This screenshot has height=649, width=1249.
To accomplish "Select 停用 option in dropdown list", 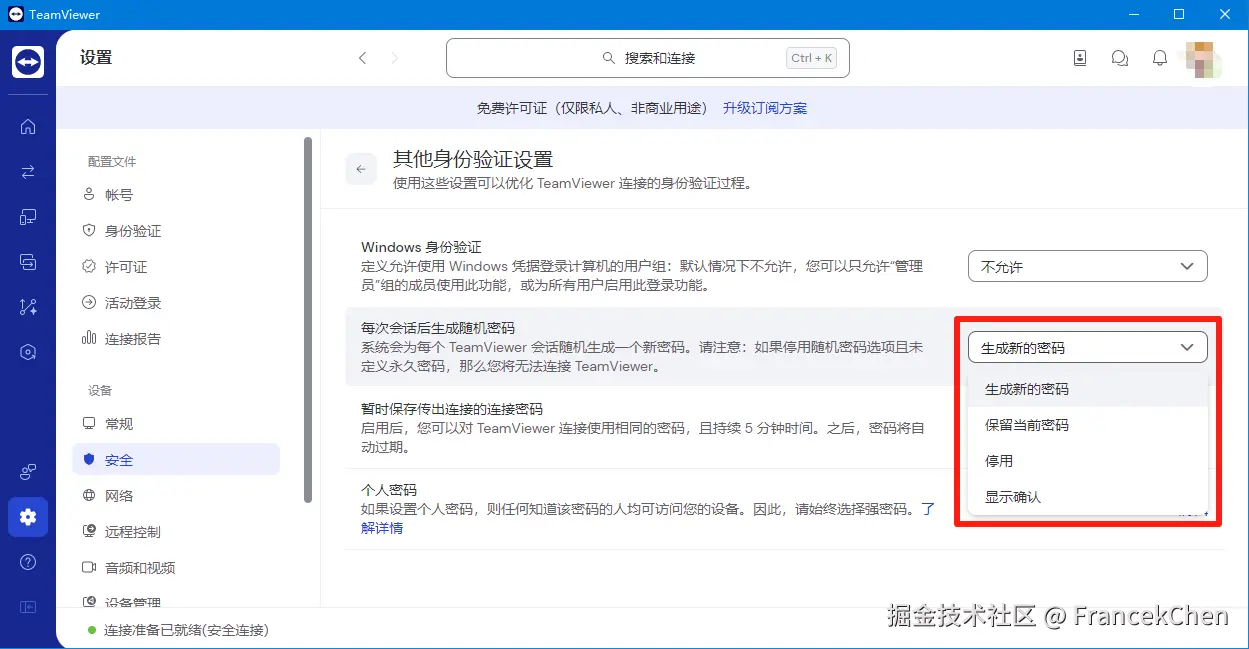I will point(1088,461).
